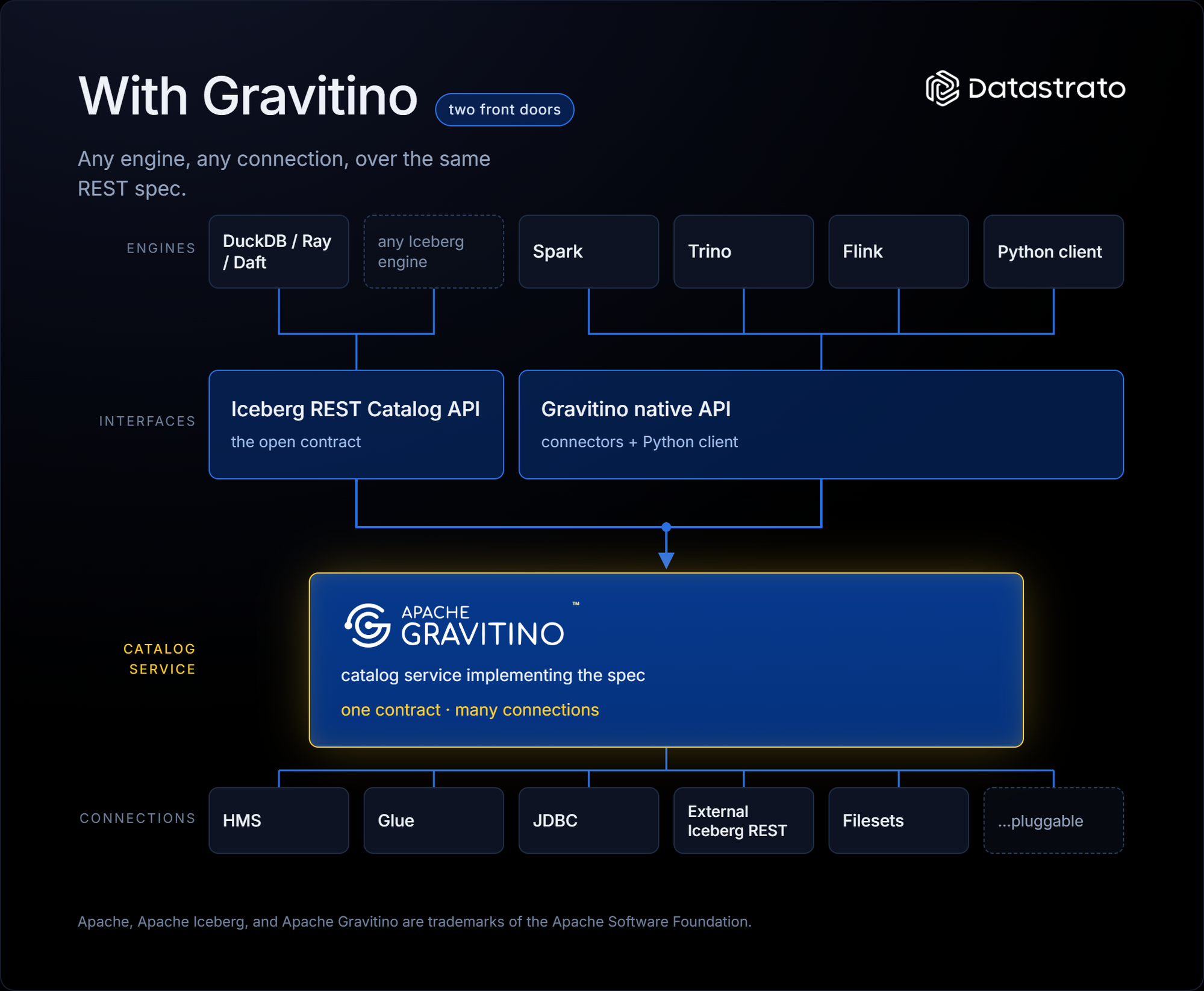Select the dashed '...pluggable' connection box
The width and height of the screenshot is (1204, 991).
tap(1053, 821)
